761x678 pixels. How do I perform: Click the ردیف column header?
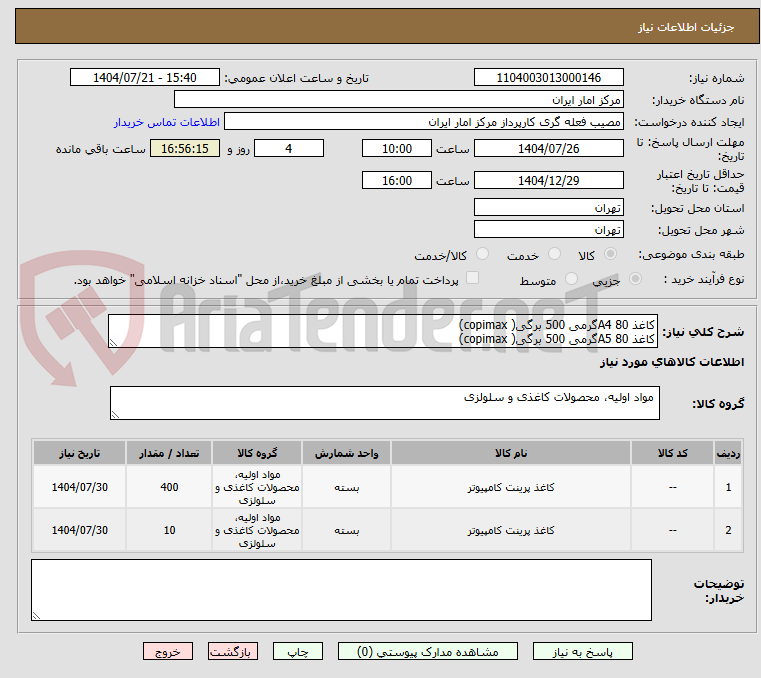point(728,453)
